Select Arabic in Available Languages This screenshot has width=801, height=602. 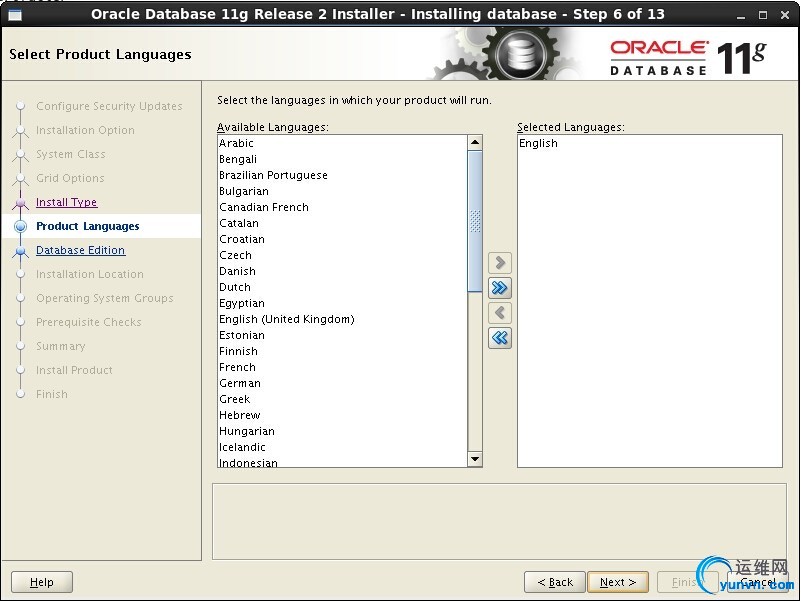click(342, 143)
